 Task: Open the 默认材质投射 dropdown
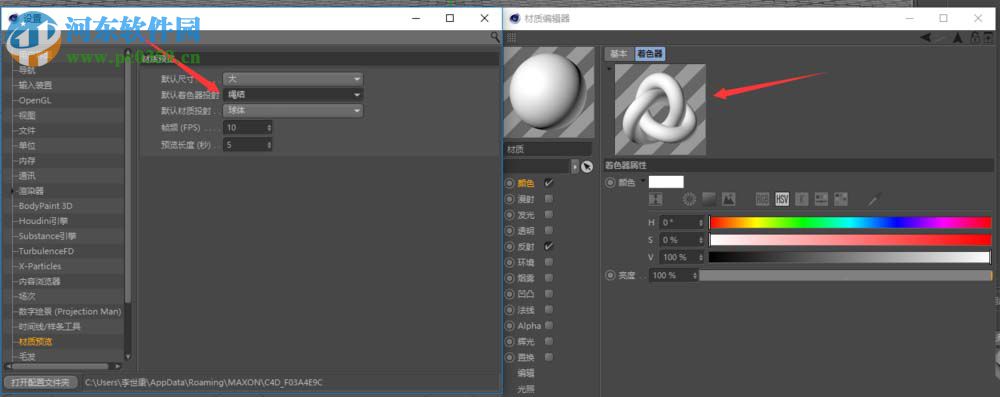(x=293, y=110)
